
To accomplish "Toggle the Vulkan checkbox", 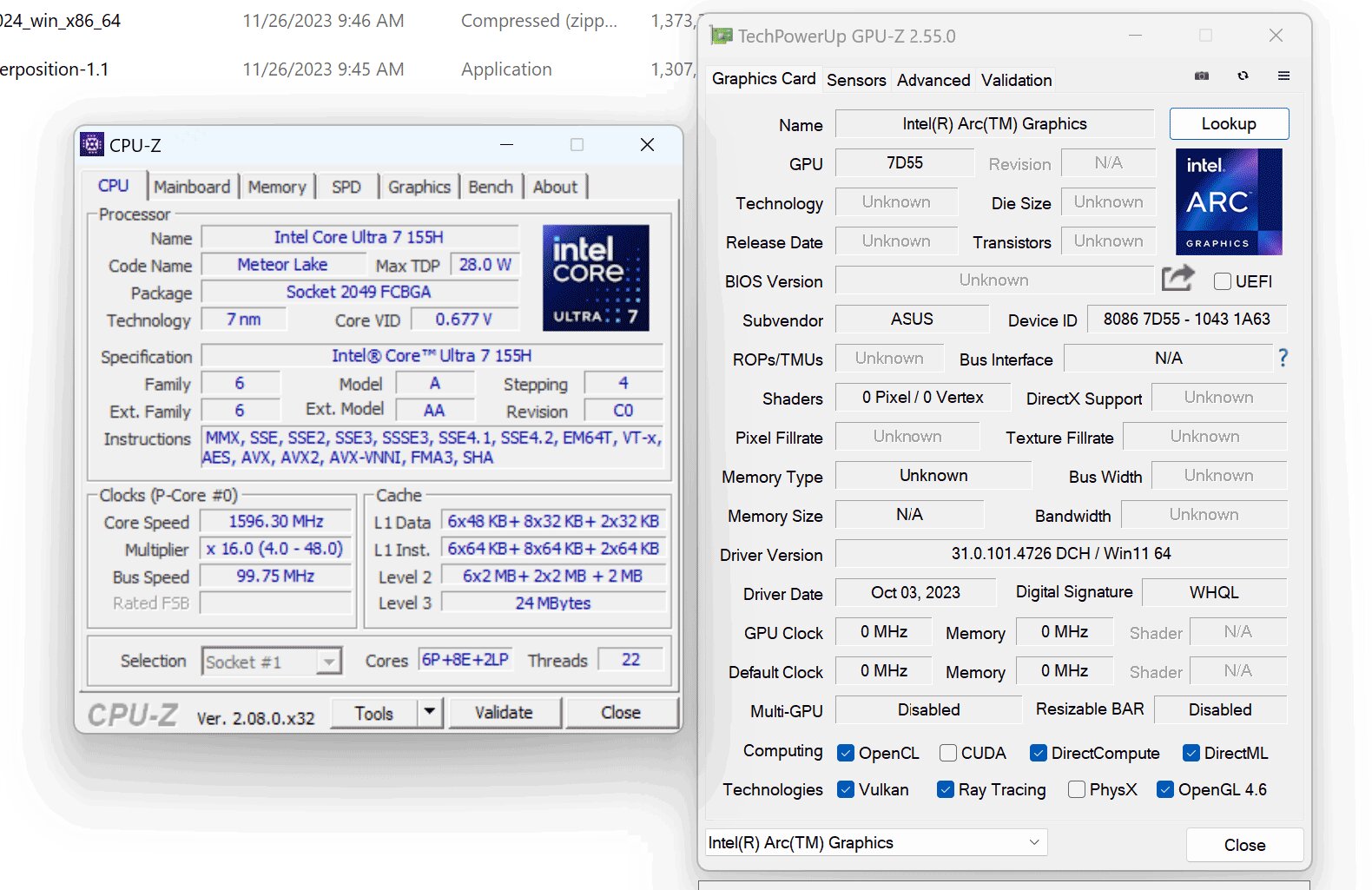I will point(846,789).
